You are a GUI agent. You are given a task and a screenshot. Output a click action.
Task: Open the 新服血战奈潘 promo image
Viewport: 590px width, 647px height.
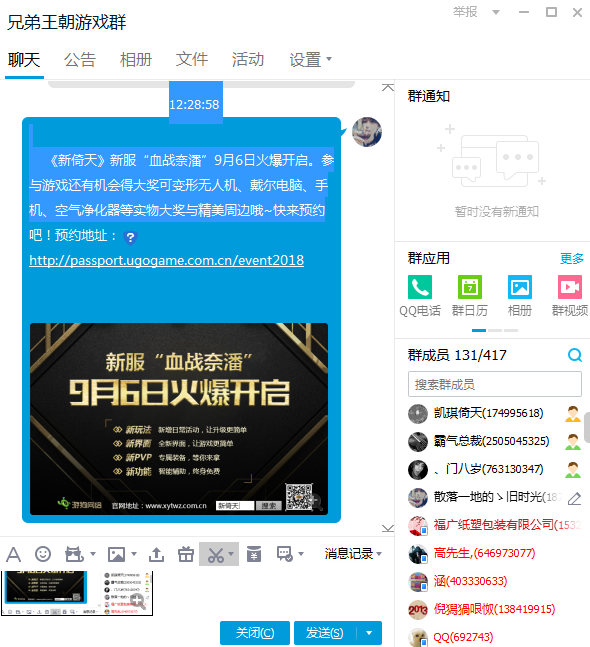pyautogui.click(x=179, y=419)
